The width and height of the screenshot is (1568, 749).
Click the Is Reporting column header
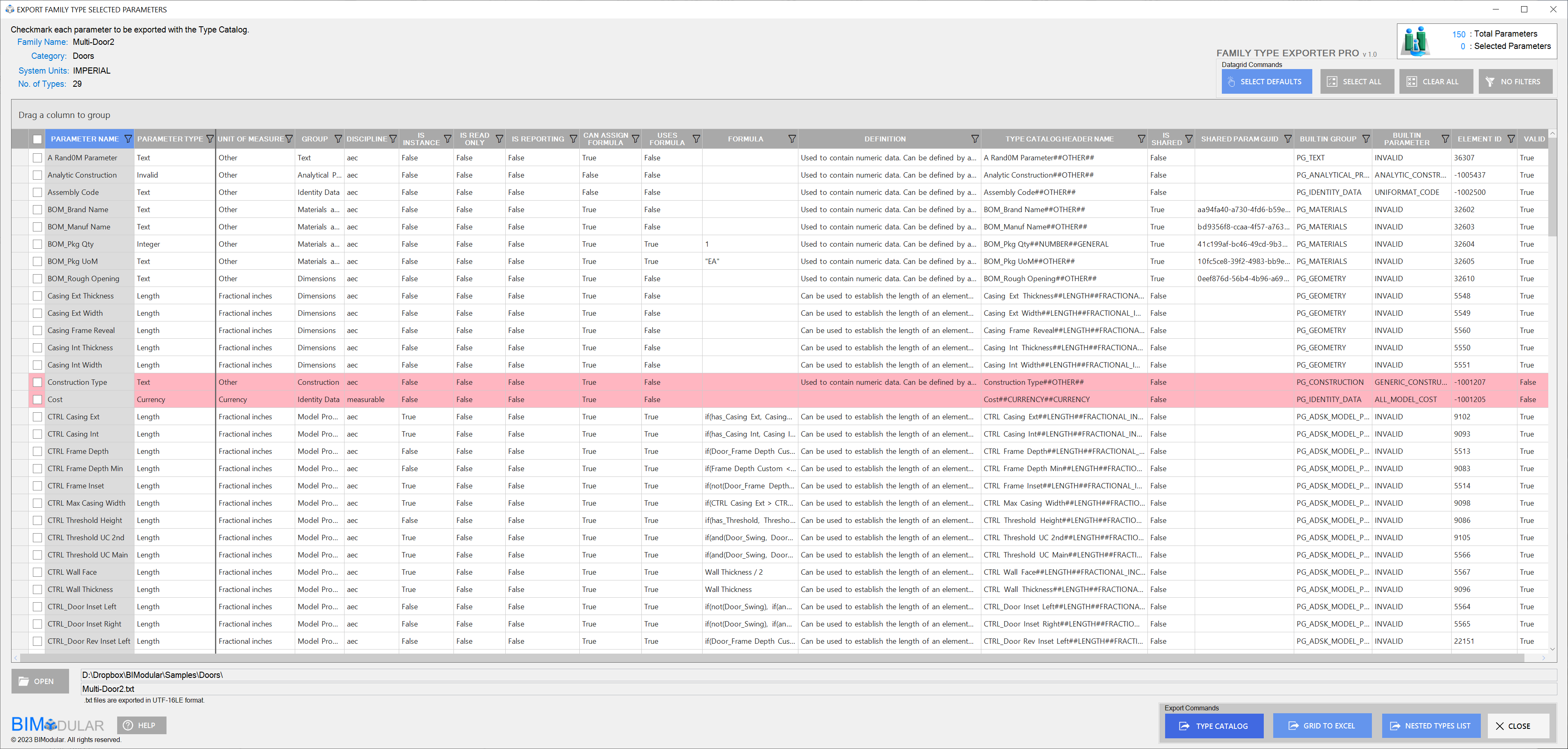[537, 139]
